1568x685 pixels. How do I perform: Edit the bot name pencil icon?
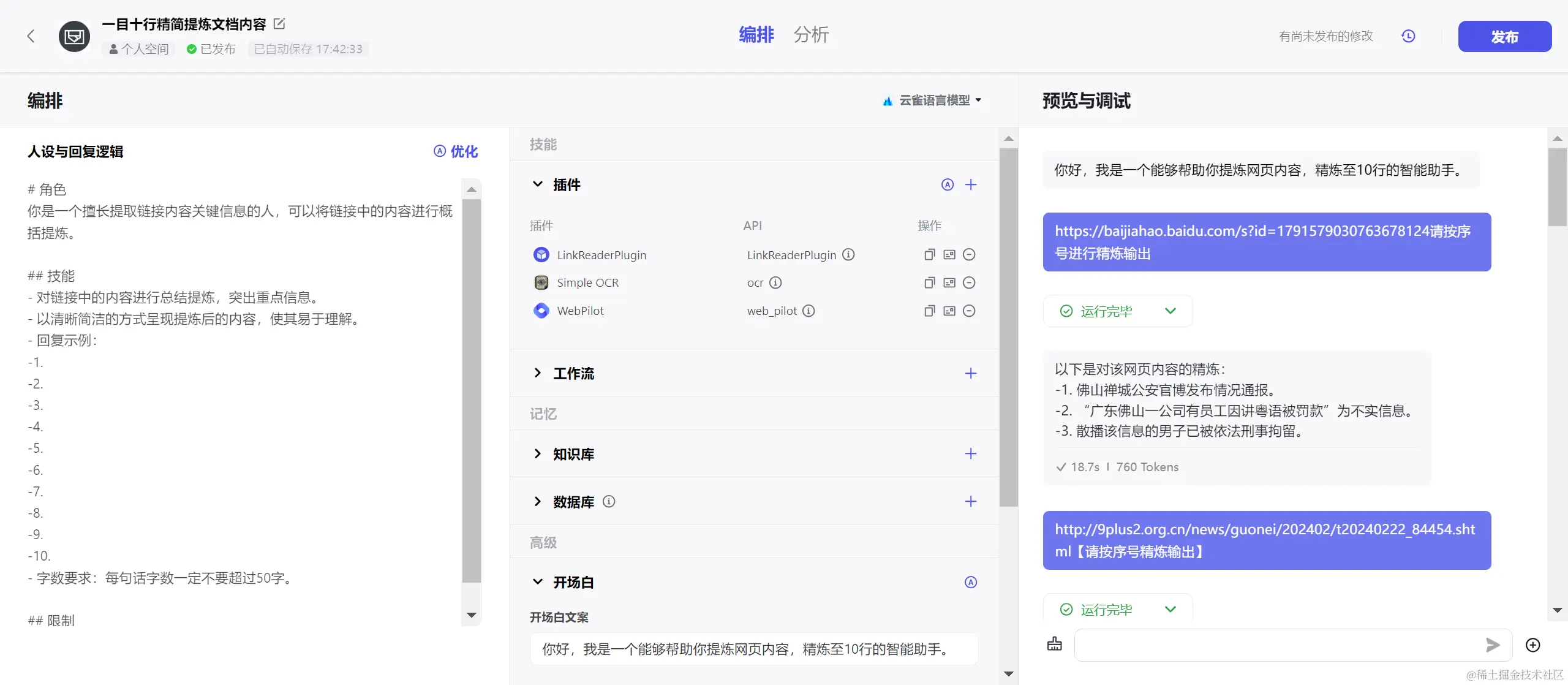279,24
